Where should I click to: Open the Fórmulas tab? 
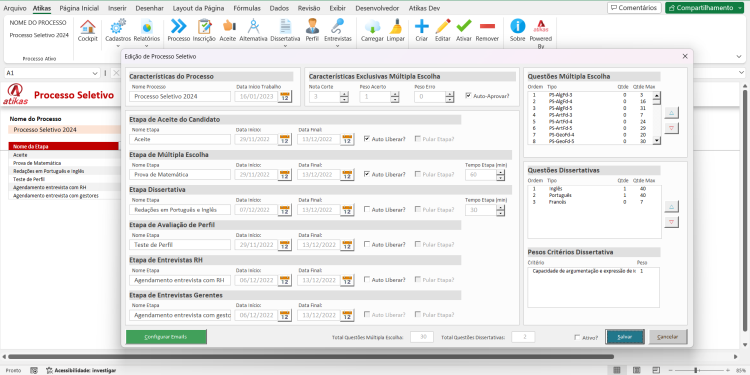[x=247, y=8]
